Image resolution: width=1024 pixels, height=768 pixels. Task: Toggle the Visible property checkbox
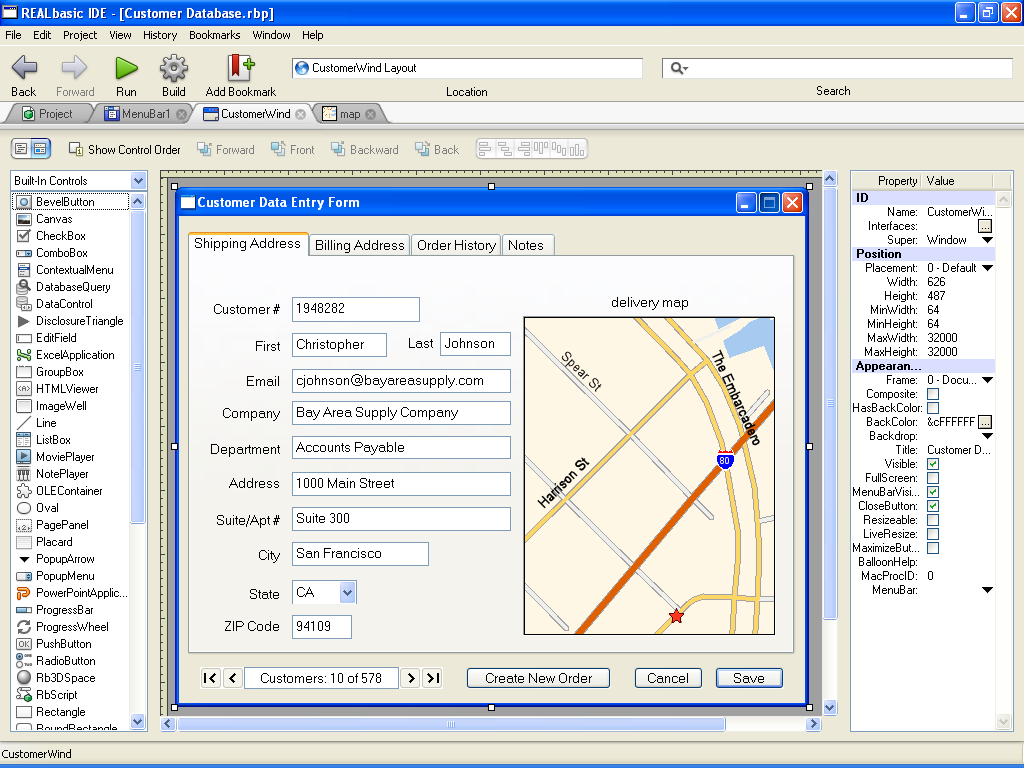(933, 465)
